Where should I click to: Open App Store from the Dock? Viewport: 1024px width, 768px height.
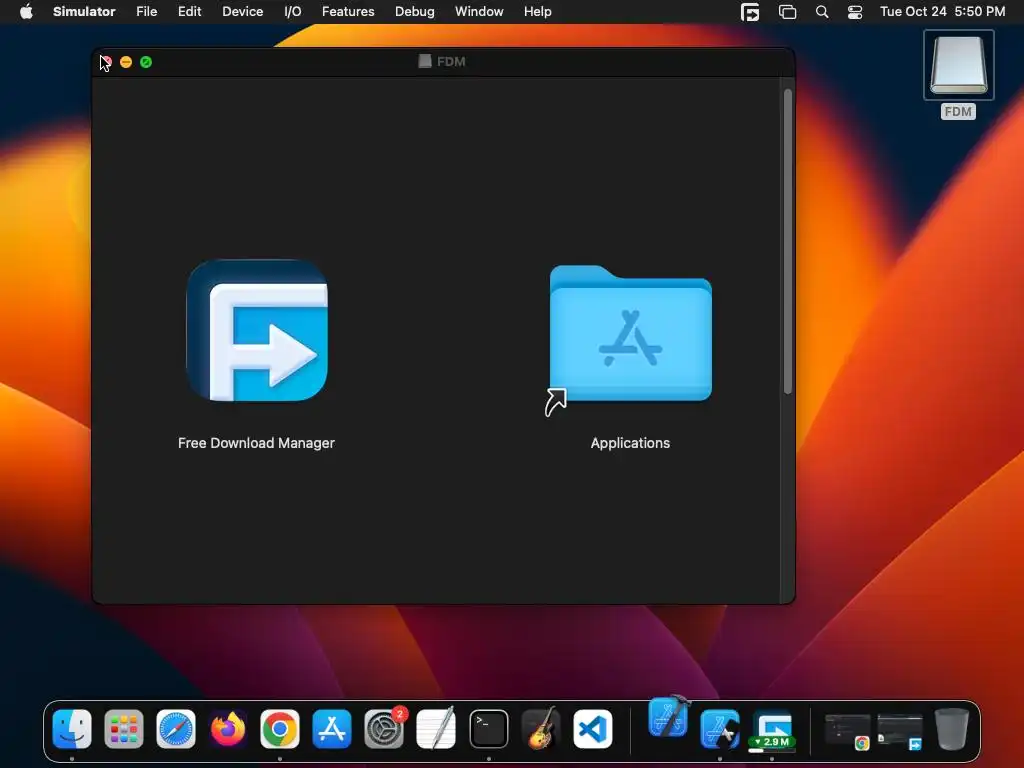pyautogui.click(x=332, y=729)
